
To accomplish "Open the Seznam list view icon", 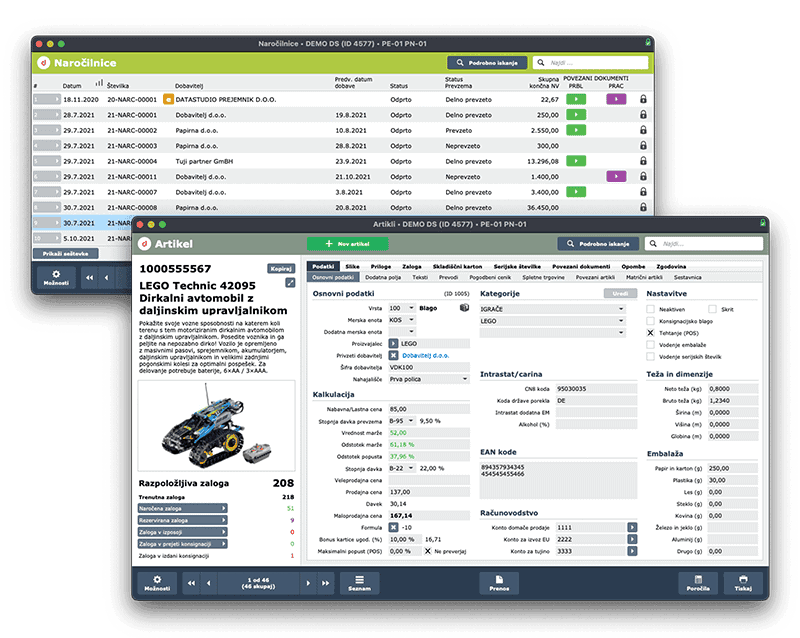I will point(358,582).
